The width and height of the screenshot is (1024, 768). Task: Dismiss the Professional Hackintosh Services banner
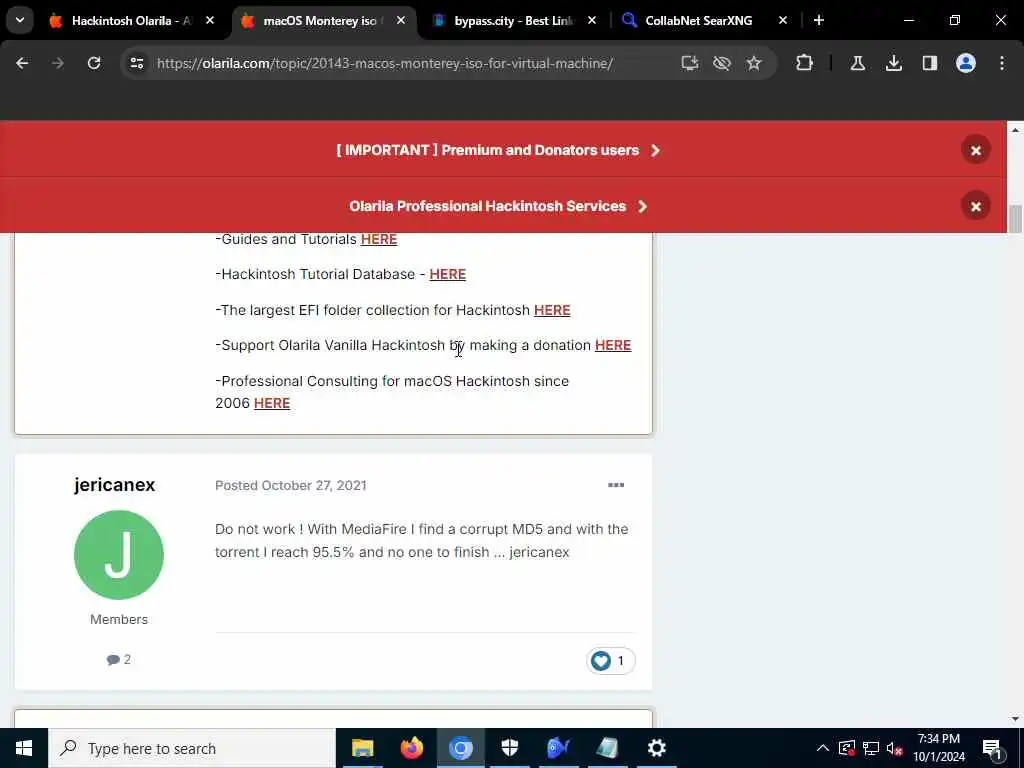click(976, 206)
